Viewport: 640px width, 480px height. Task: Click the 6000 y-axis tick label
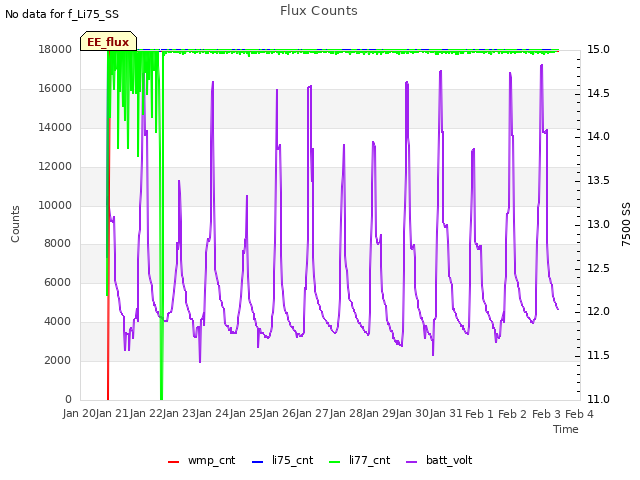click(58, 282)
